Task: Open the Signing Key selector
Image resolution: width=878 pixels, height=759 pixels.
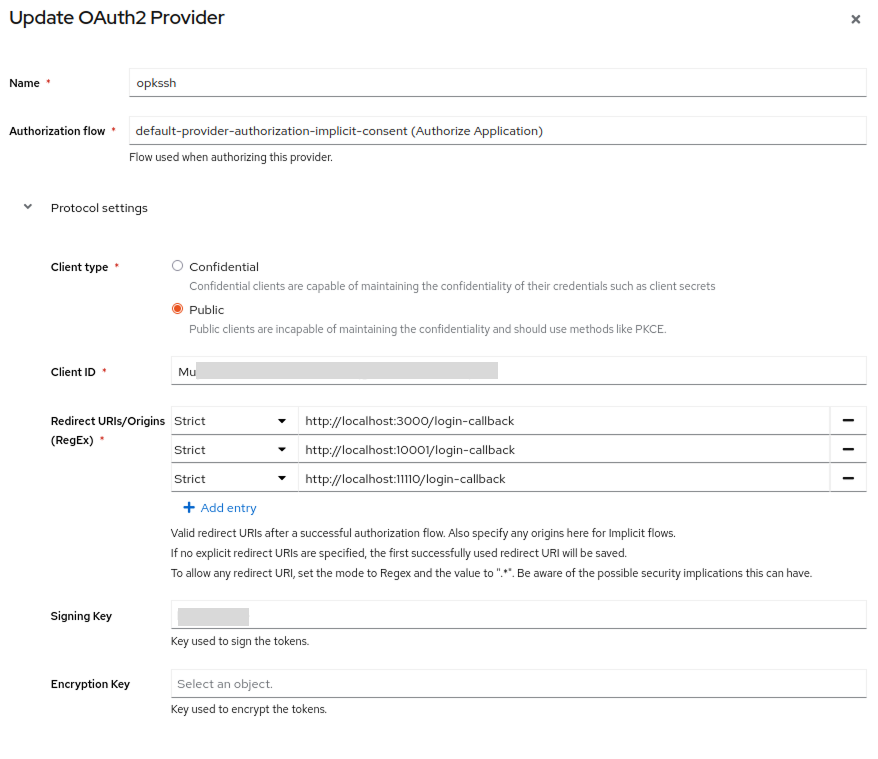Action: pos(518,616)
